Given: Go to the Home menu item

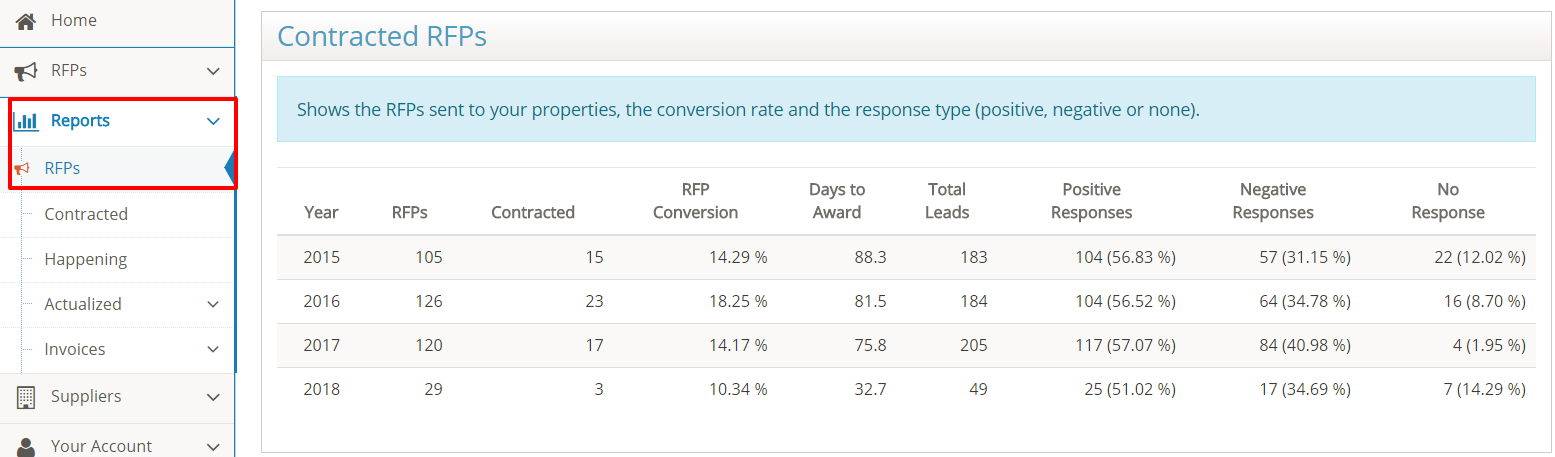Looking at the screenshot, I should tap(74, 20).
